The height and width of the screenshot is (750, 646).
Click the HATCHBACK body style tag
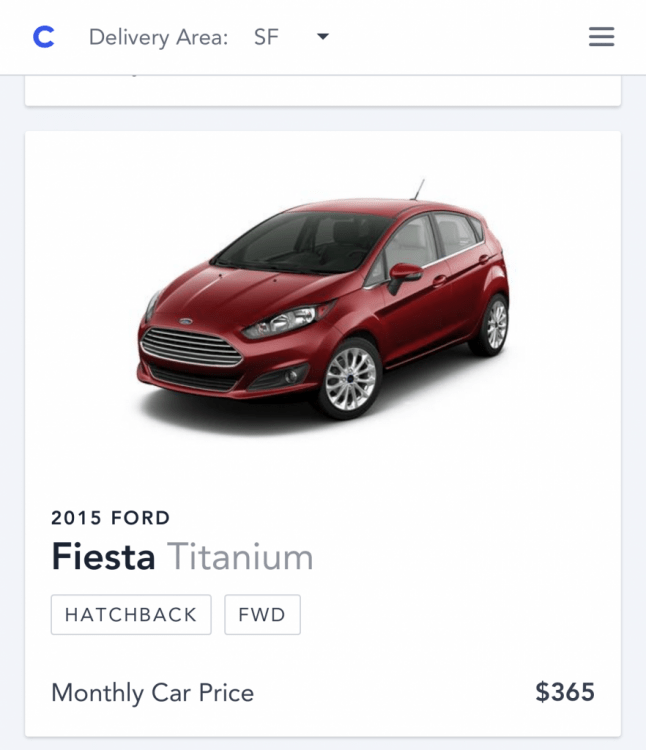click(131, 615)
